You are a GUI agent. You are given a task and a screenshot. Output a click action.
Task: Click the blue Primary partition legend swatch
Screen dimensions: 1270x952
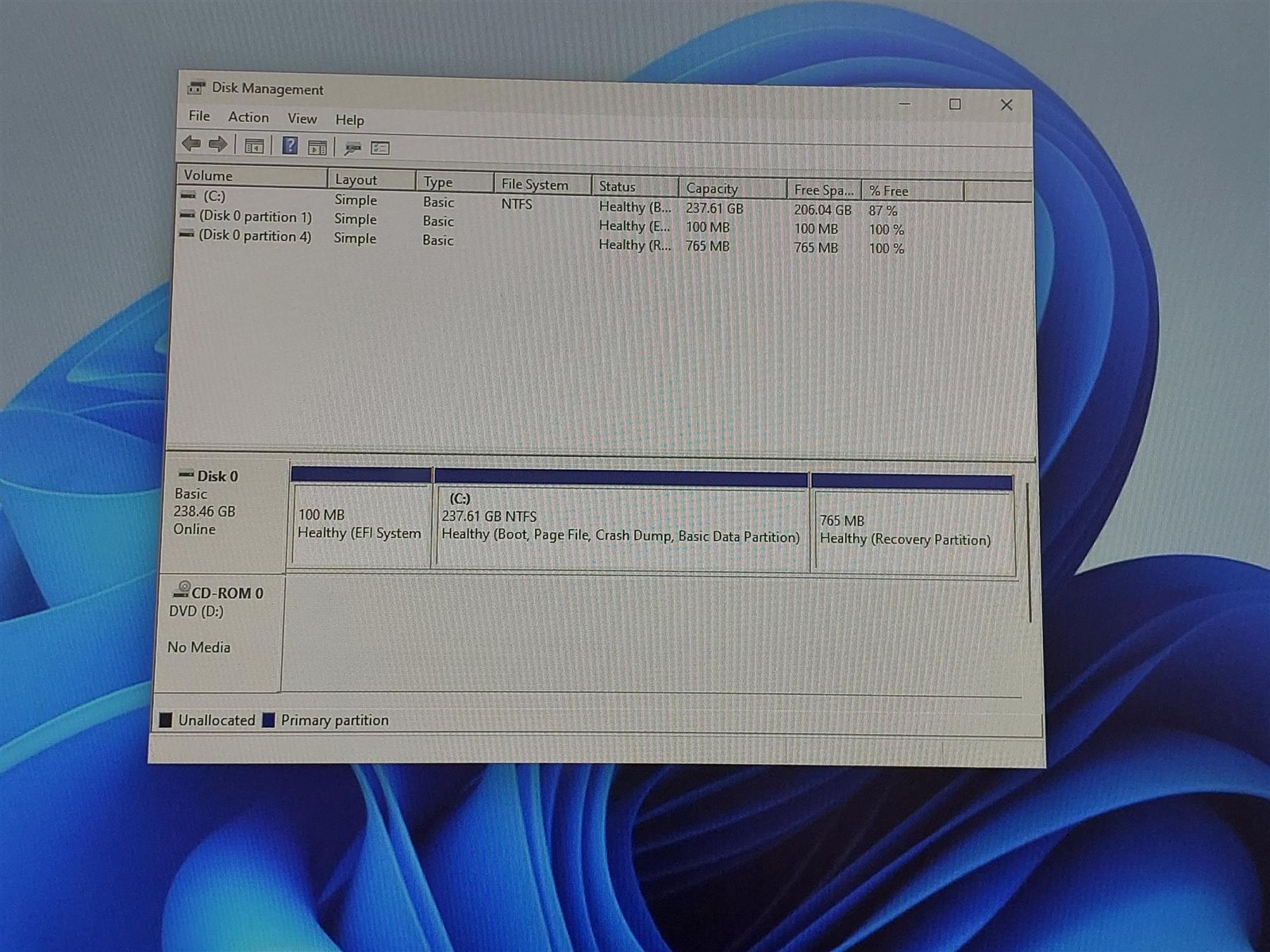point(268,720)
